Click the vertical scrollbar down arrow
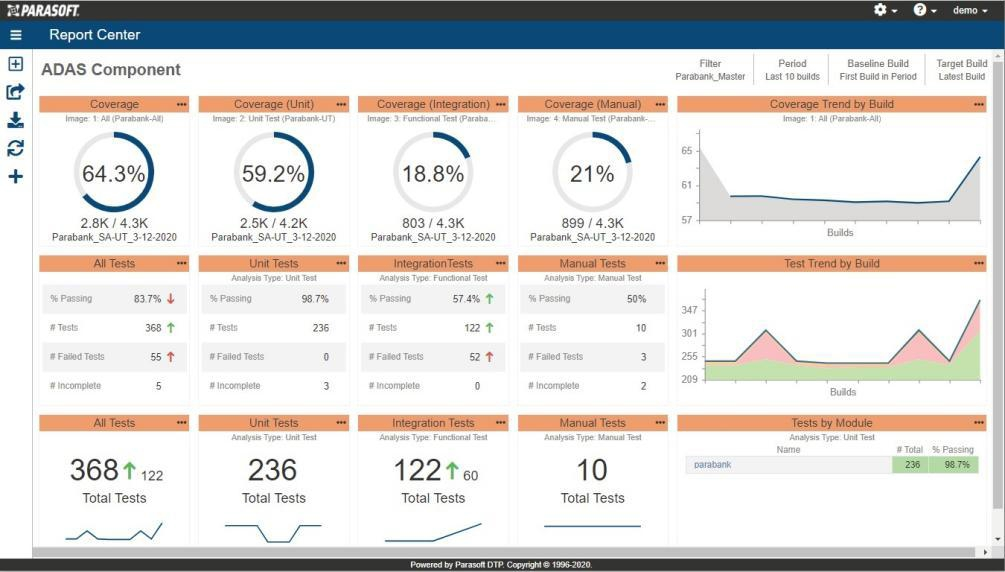Image resolution: width=1005 pixels, height=572 pixels. [x=998, y=540]
